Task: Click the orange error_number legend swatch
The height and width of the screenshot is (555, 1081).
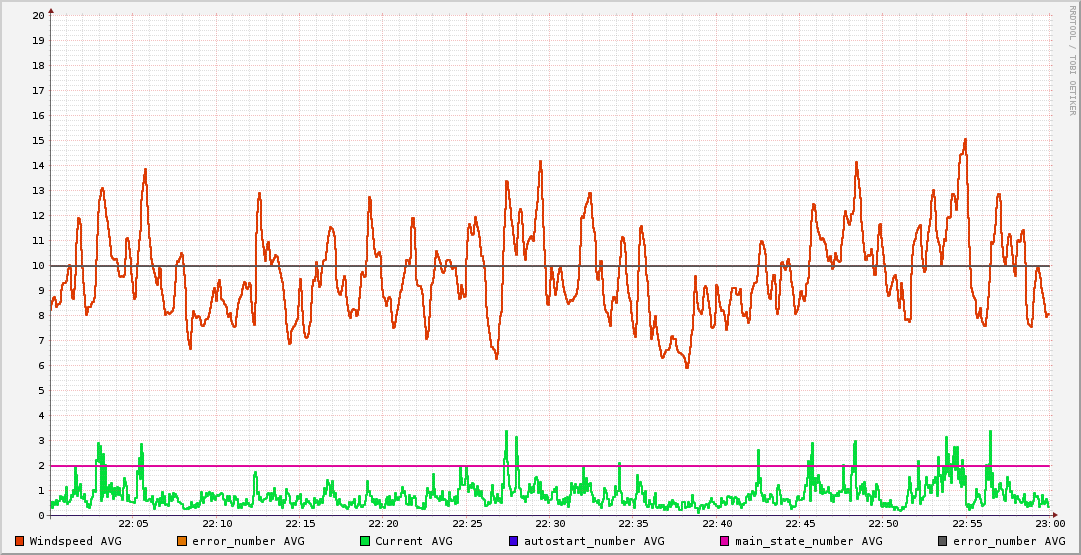Action: click(x=181, y=541)
